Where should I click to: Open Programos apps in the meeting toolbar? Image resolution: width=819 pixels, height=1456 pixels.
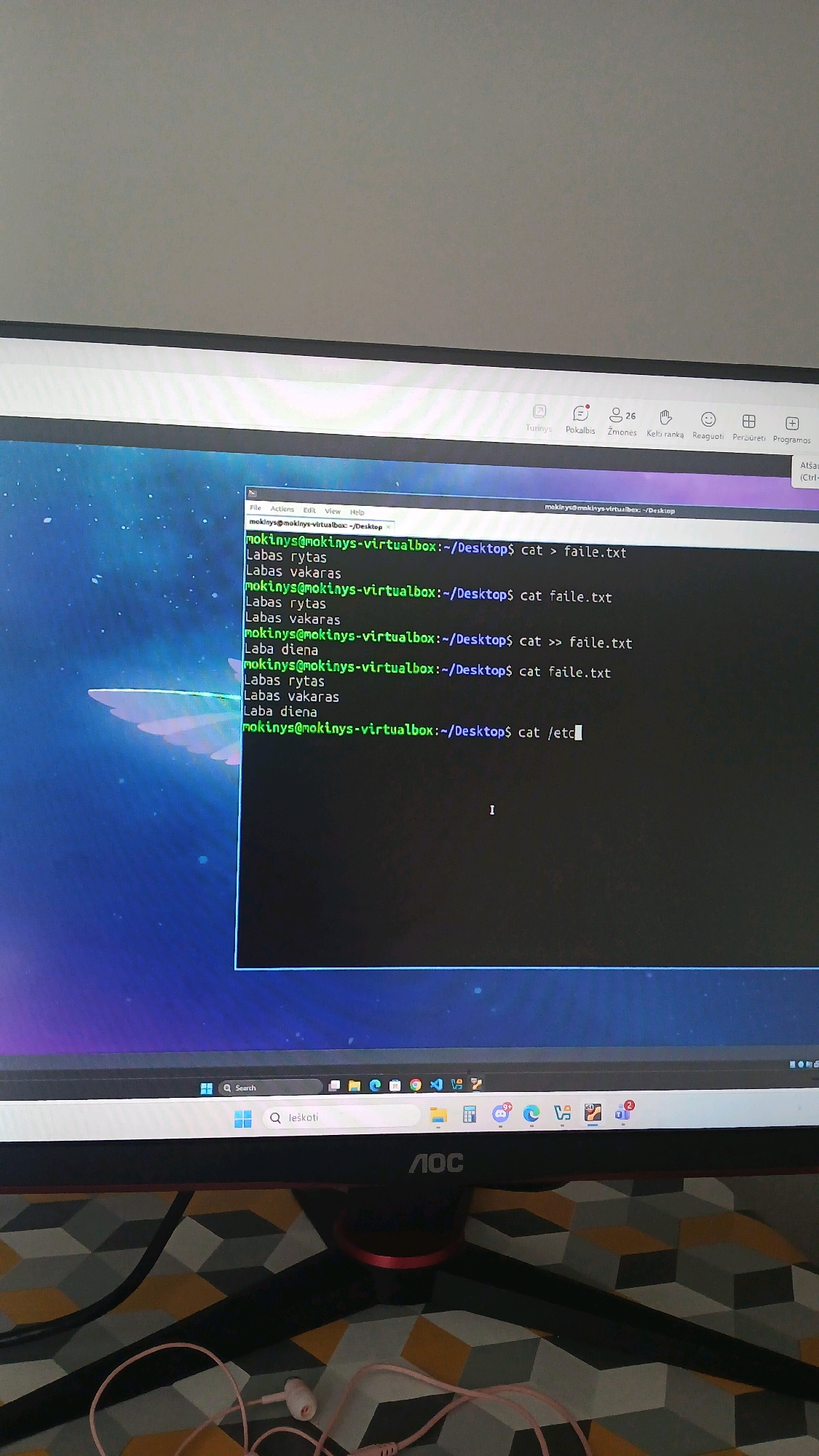click(791, 429)
